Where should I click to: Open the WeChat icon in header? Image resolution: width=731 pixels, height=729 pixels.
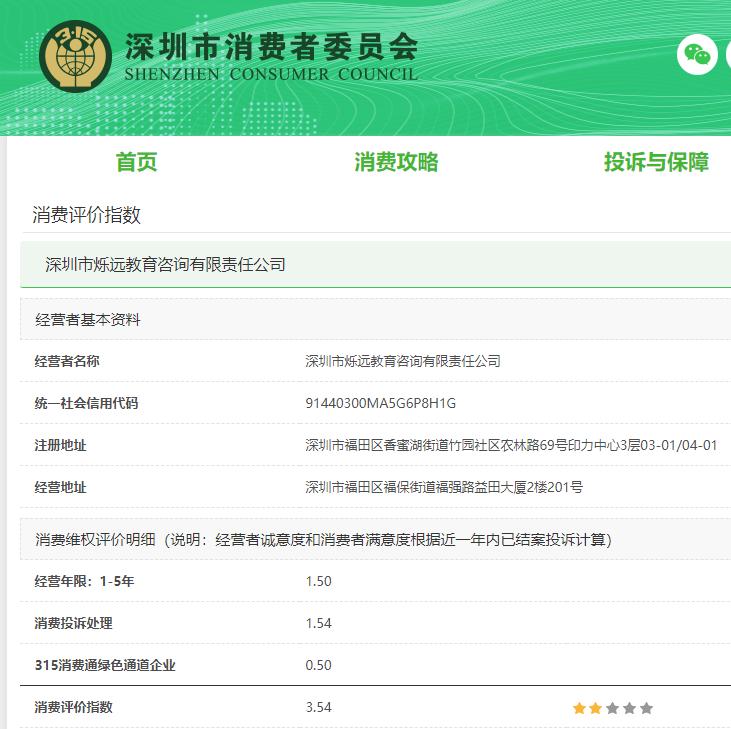coord(697,55)
